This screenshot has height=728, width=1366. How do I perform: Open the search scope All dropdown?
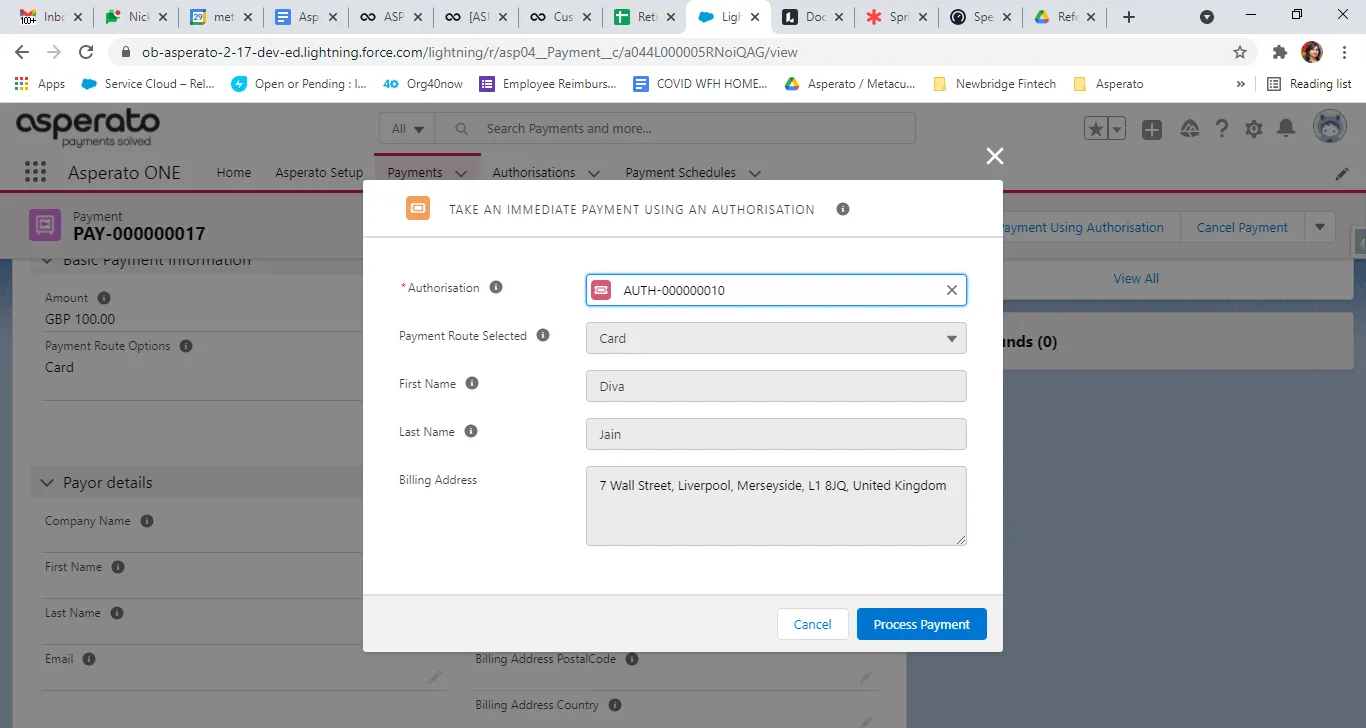pyautogui.click(x=408, y=128)
